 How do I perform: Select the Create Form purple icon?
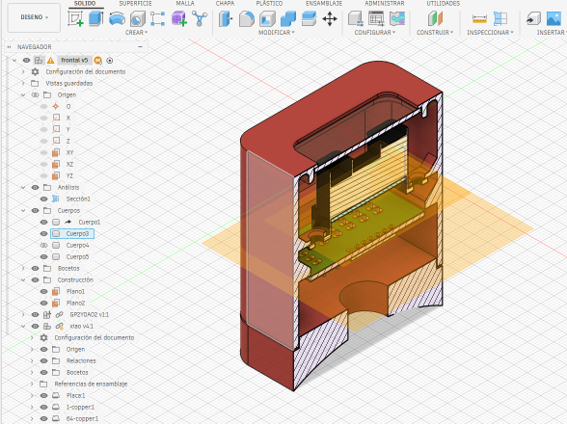179,19
